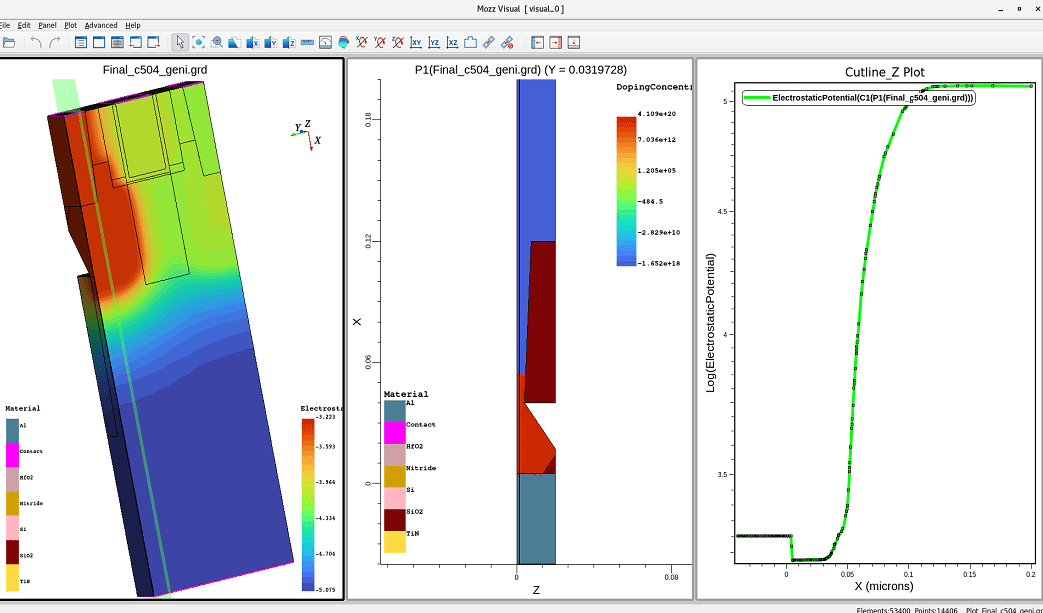Open the Help menu
Screen dimensions: 1043x613
click(132, 25)
